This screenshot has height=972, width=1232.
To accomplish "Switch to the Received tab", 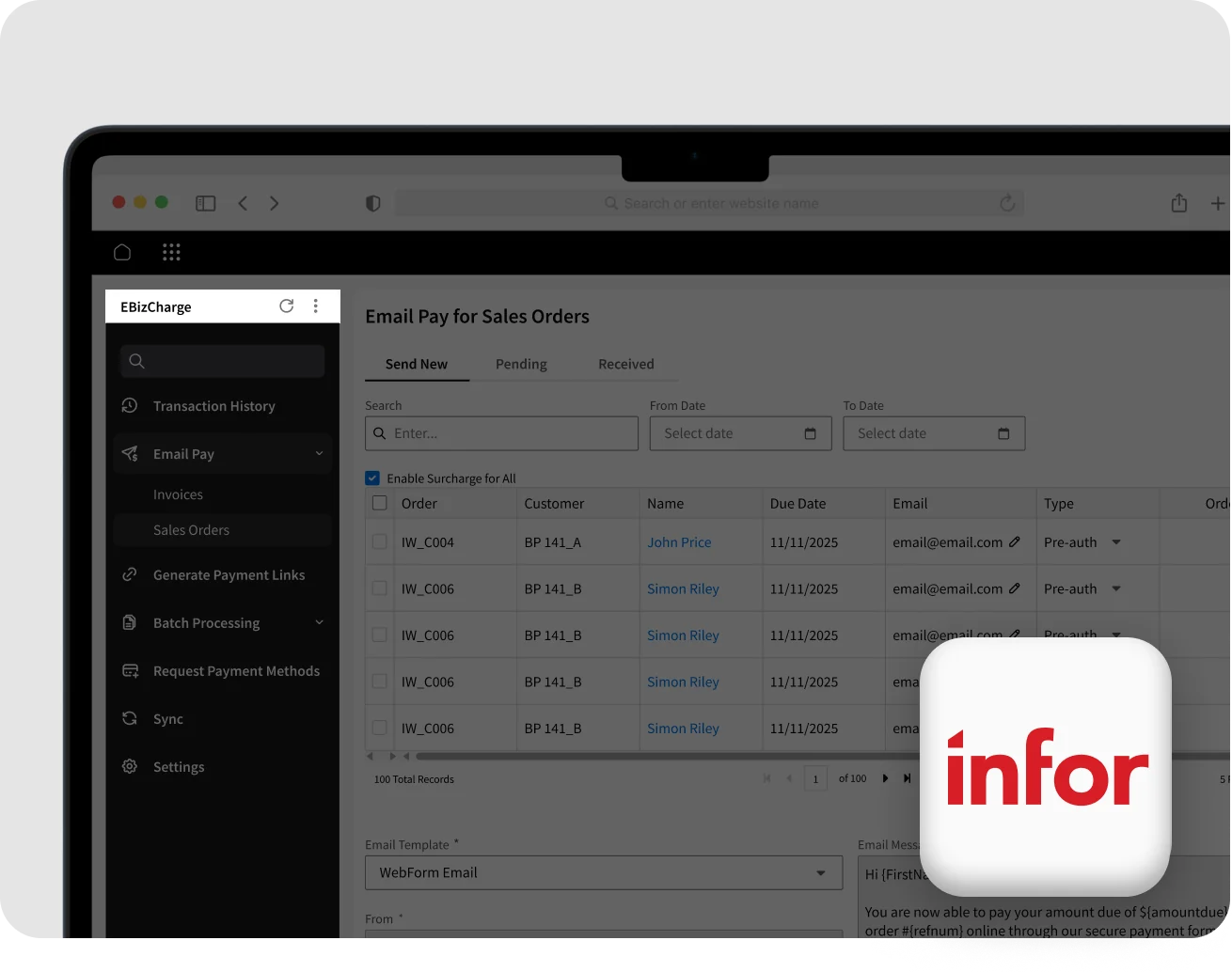I will pos(626,364).
